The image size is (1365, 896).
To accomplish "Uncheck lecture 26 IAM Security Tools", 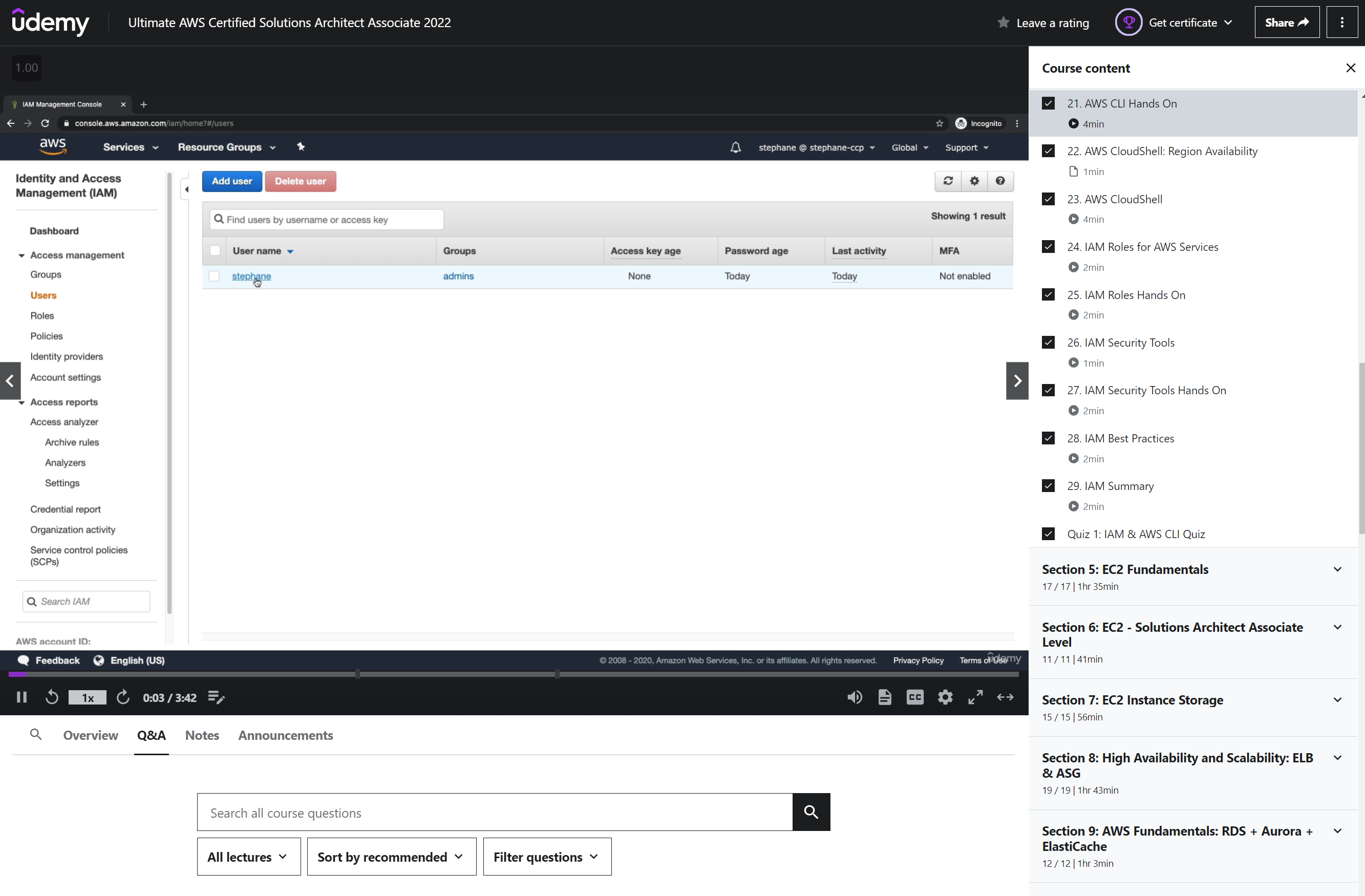I will (x=1049, y=343).
